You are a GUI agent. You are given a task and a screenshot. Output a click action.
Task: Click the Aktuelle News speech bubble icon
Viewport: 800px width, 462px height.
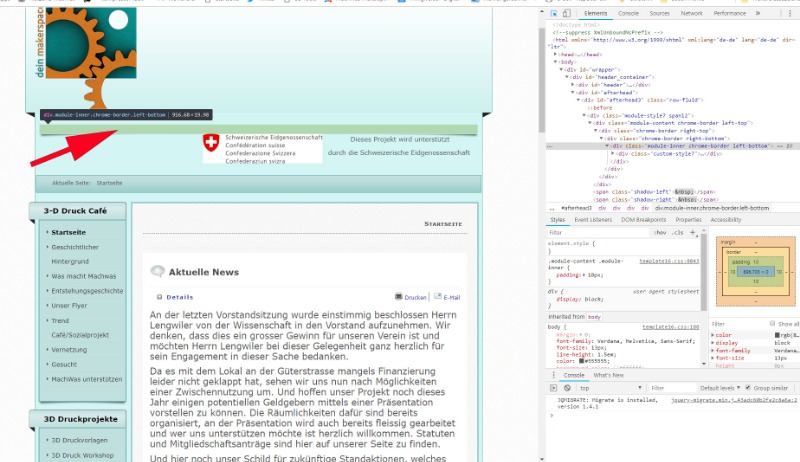click(158, 271)
